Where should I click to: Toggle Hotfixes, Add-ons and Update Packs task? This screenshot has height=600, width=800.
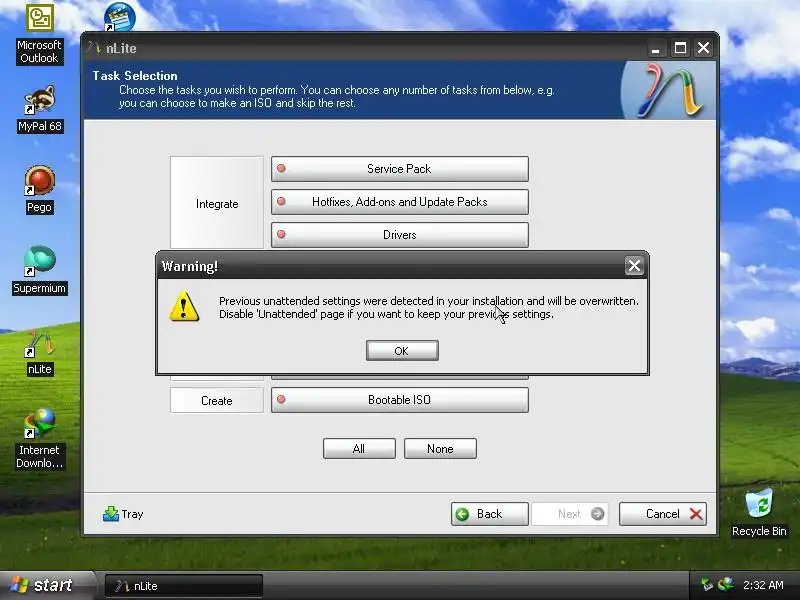(399, 202)
